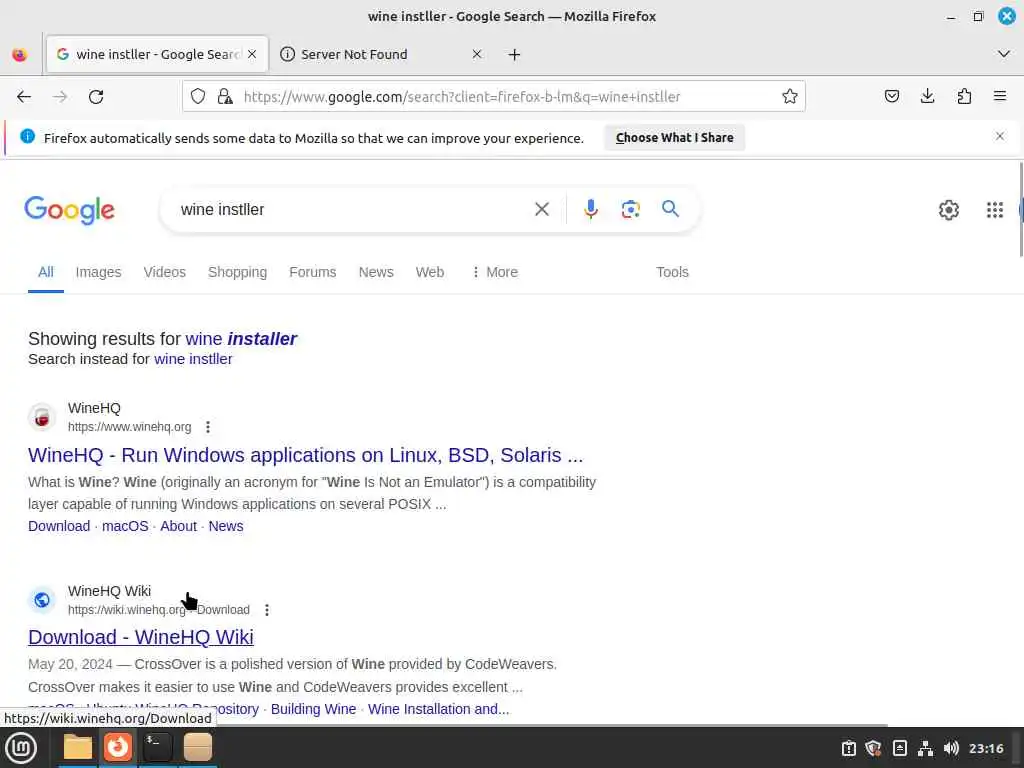Screen dimensions: 1024x768
Task: Switch to Forums results
Action: 313,272
